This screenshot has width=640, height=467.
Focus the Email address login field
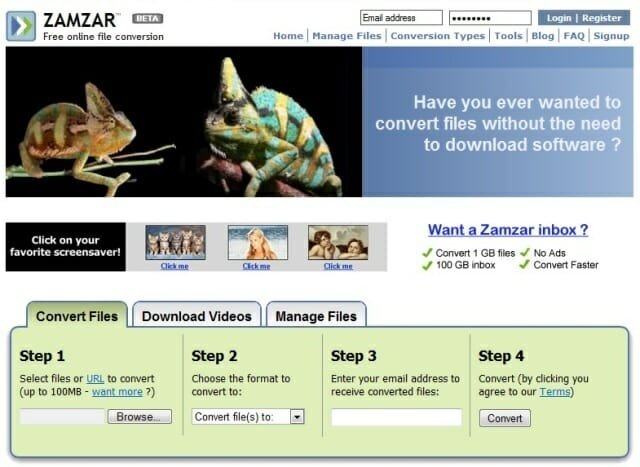click(400, 18)
